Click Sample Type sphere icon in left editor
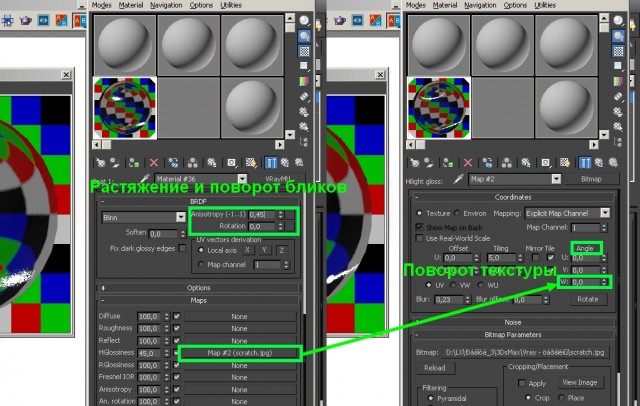640x406 pixels. pyautogui.click(x=304, y=20)
